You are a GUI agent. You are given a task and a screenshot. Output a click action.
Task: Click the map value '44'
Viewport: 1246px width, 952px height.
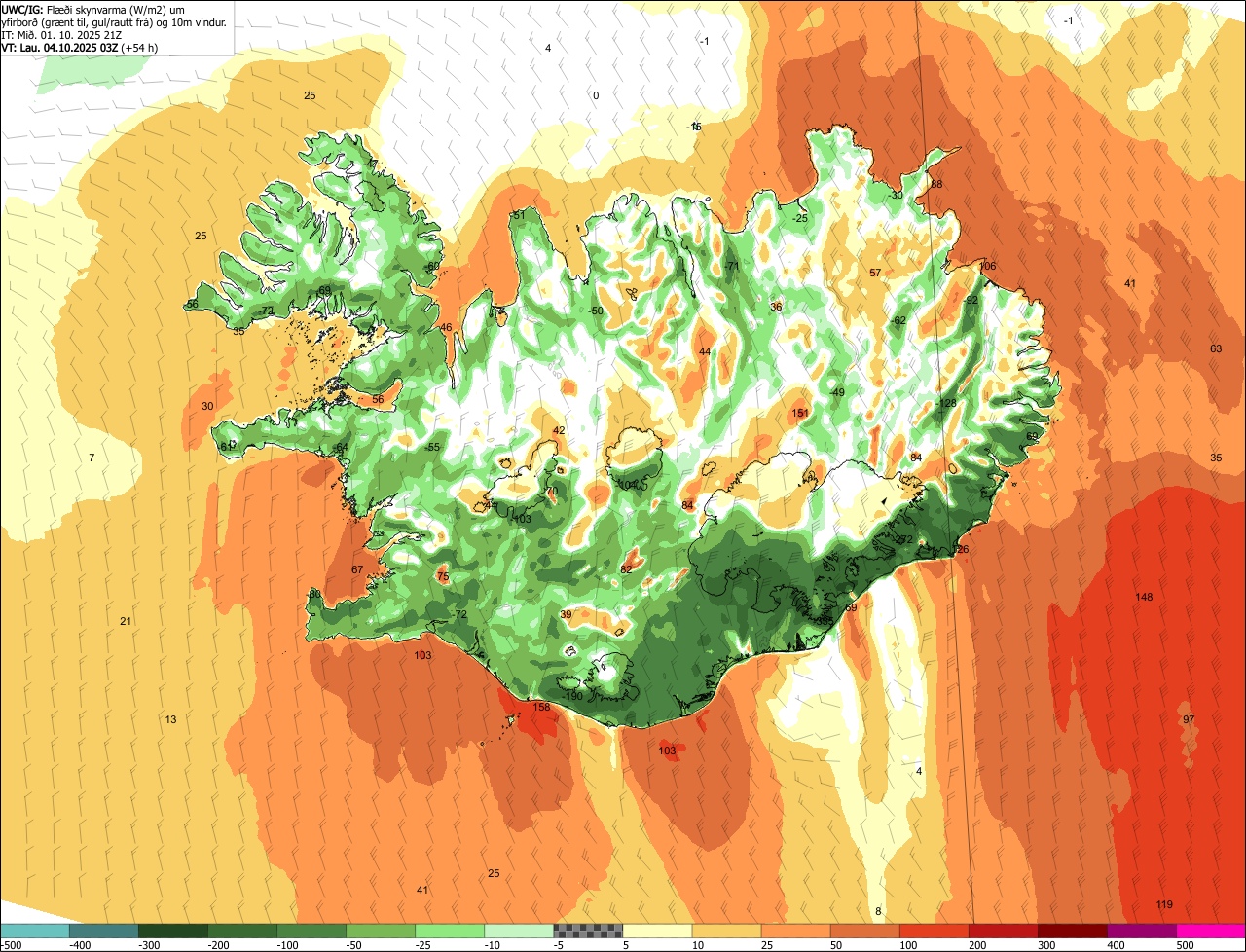(x=705, y=351)
